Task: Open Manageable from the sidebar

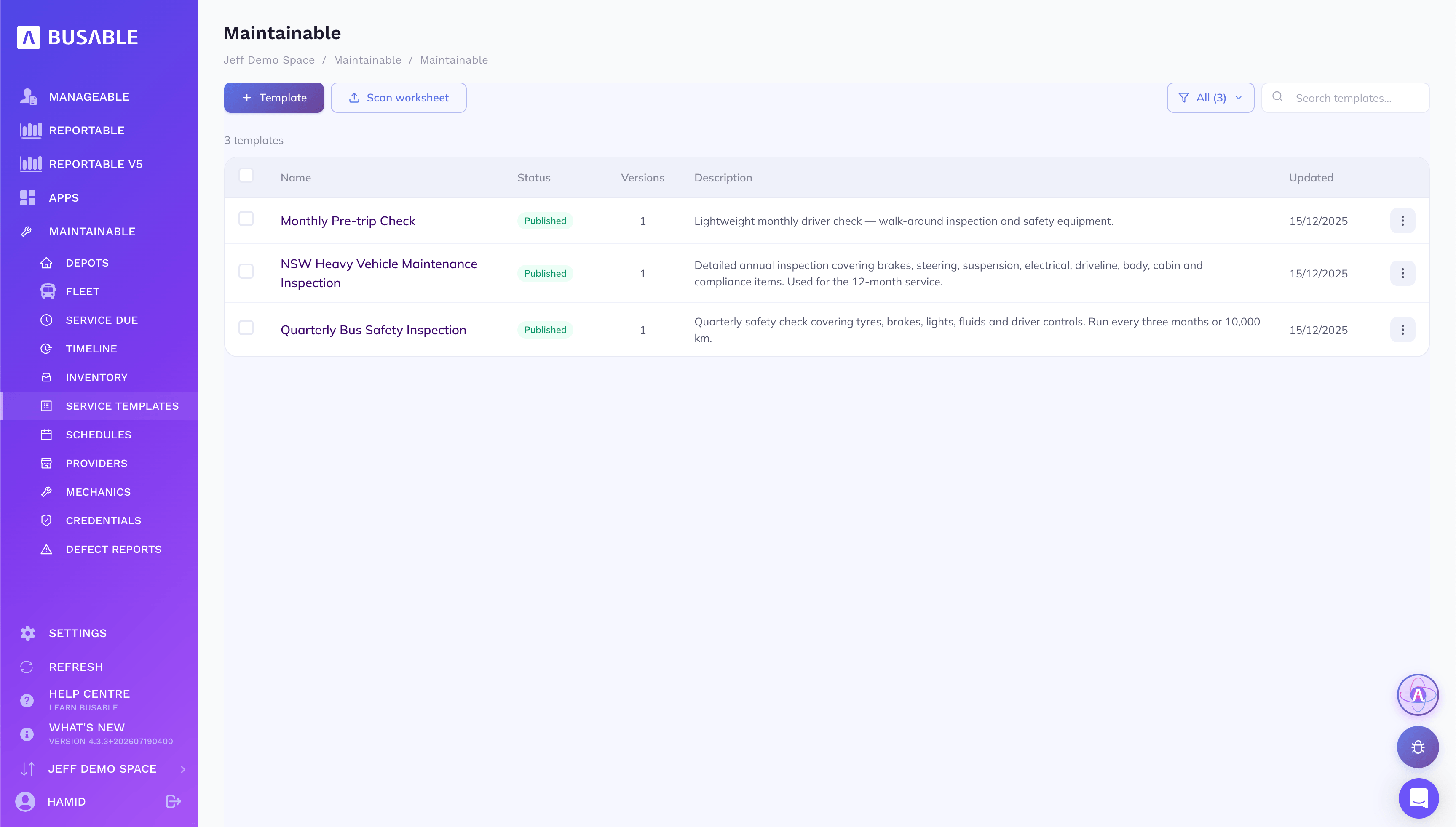Action: 89,96
